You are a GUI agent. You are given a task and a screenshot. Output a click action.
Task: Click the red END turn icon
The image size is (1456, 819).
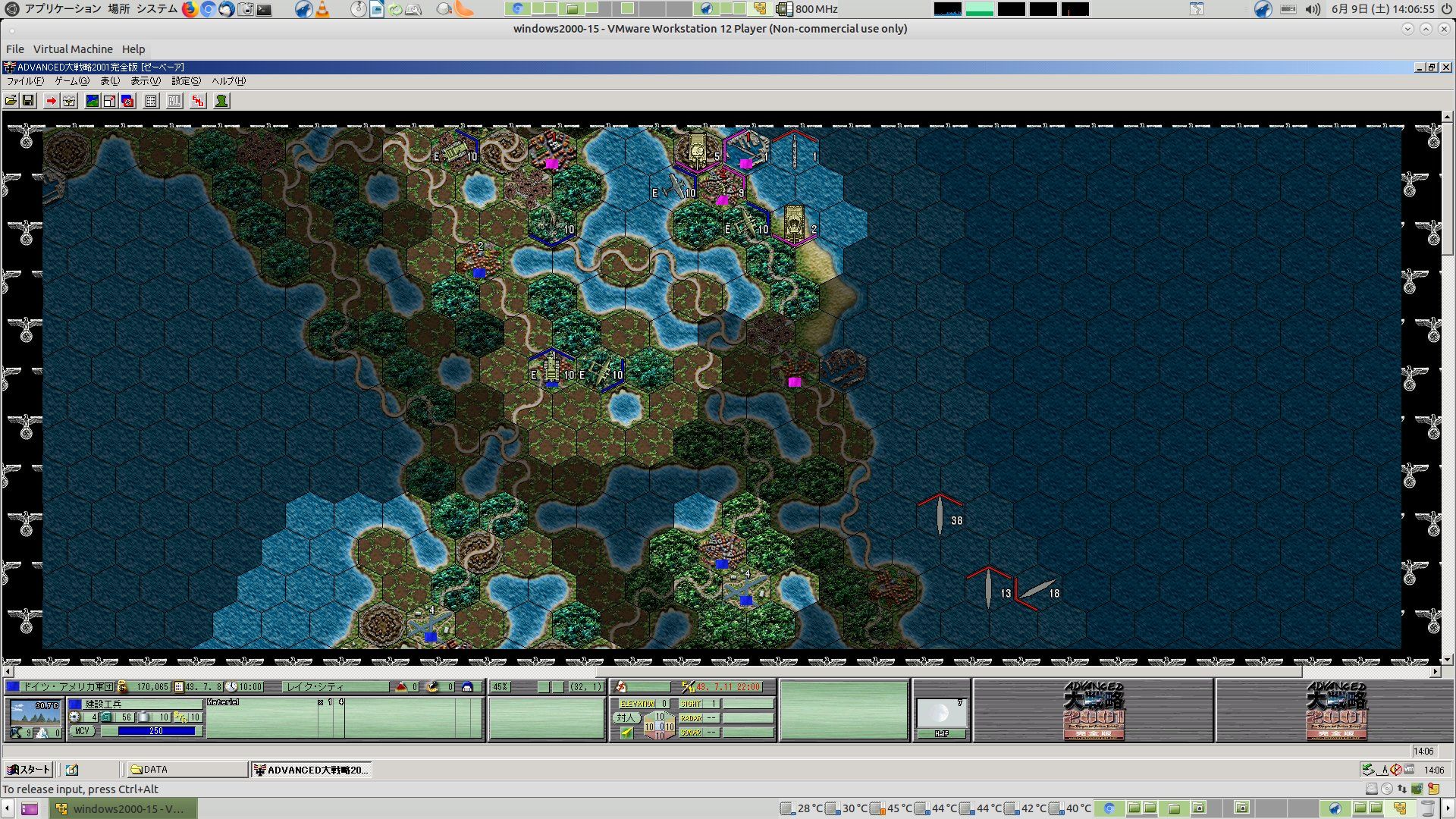(198, 101)
